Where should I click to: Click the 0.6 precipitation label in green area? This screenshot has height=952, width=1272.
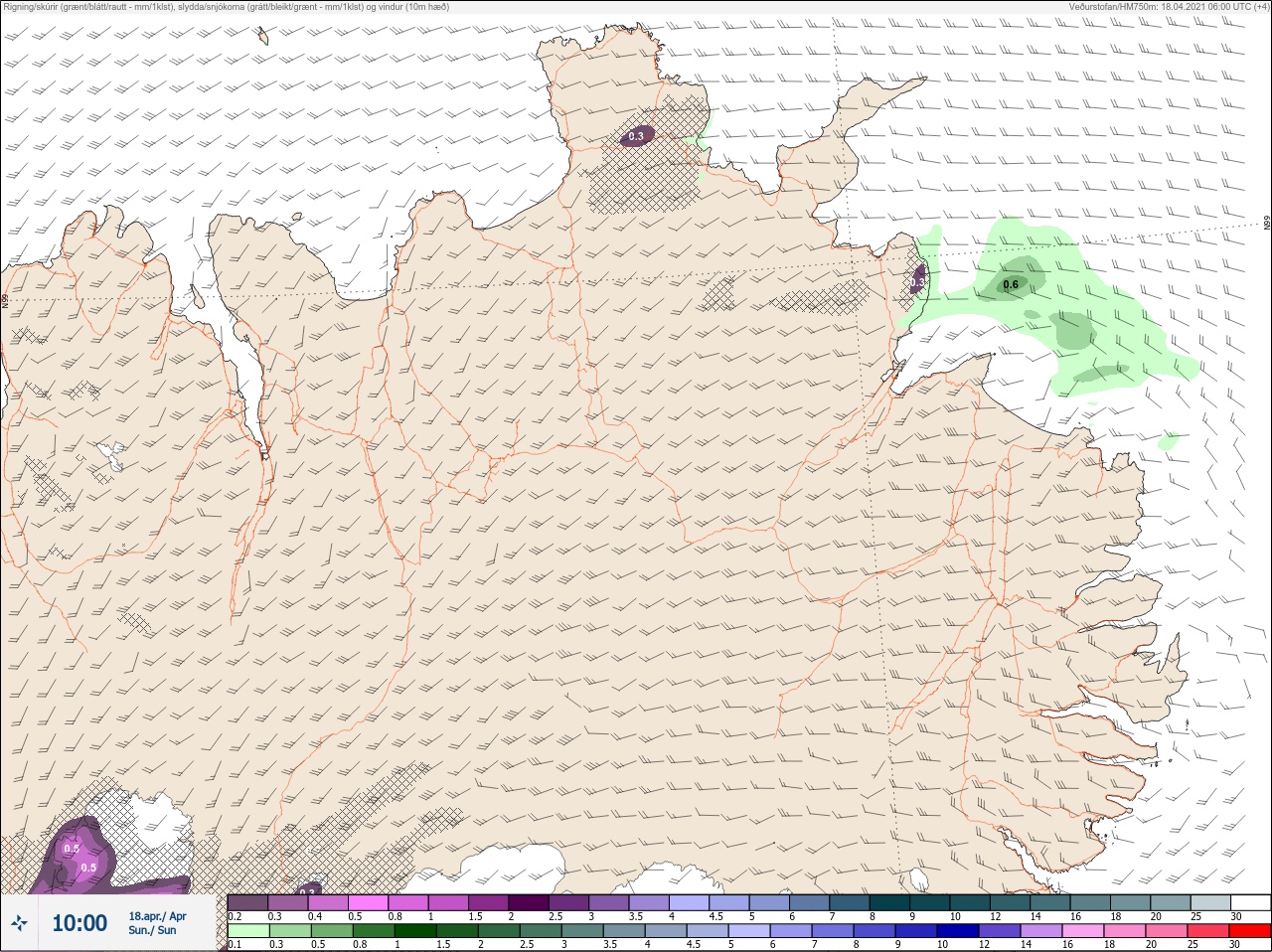pyautogui.click(x=1011, y=285)
